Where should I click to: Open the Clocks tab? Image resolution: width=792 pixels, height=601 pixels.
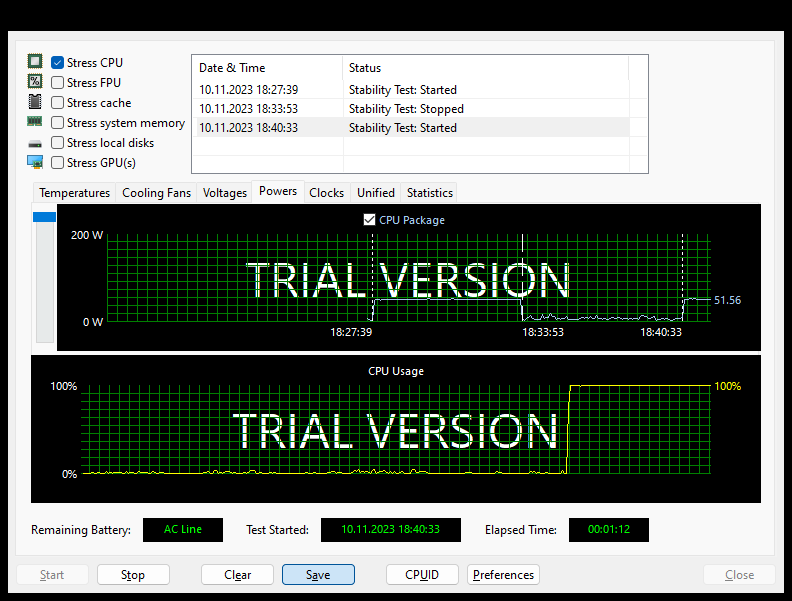tap(327, 193)
